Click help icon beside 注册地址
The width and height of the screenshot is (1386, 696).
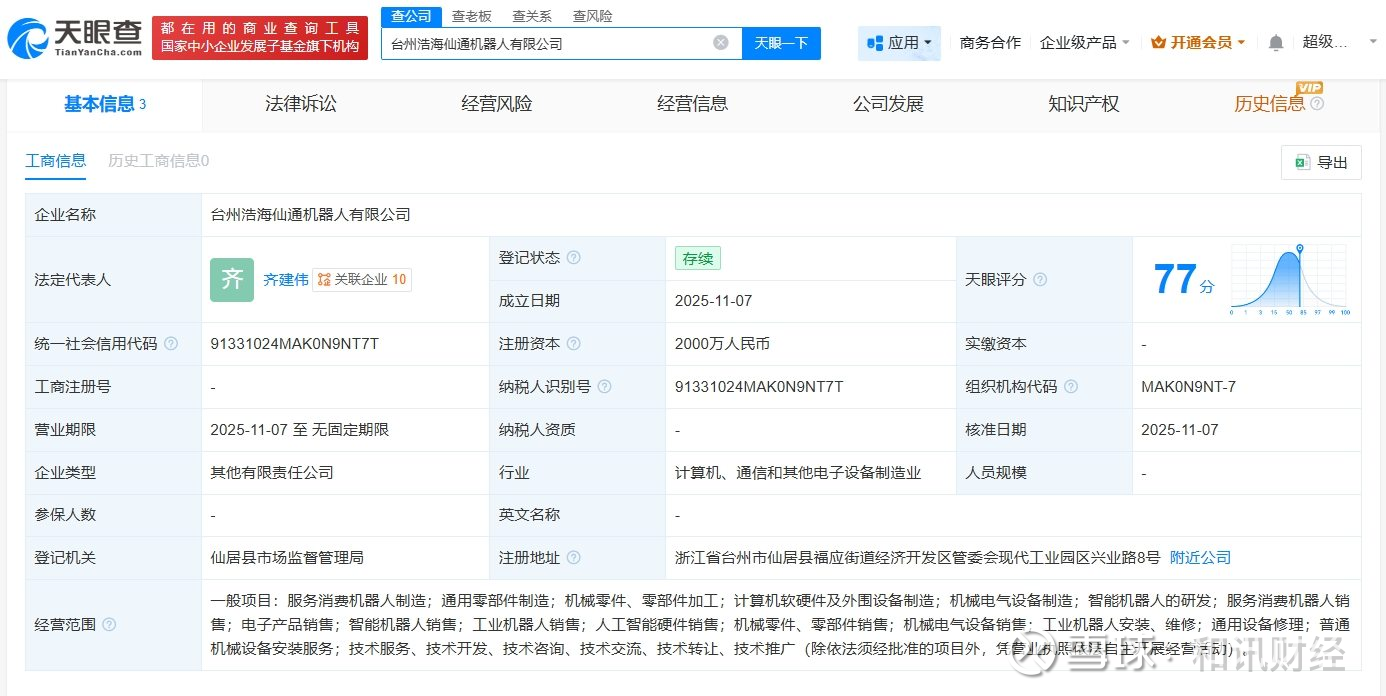[x=573, y=558]
